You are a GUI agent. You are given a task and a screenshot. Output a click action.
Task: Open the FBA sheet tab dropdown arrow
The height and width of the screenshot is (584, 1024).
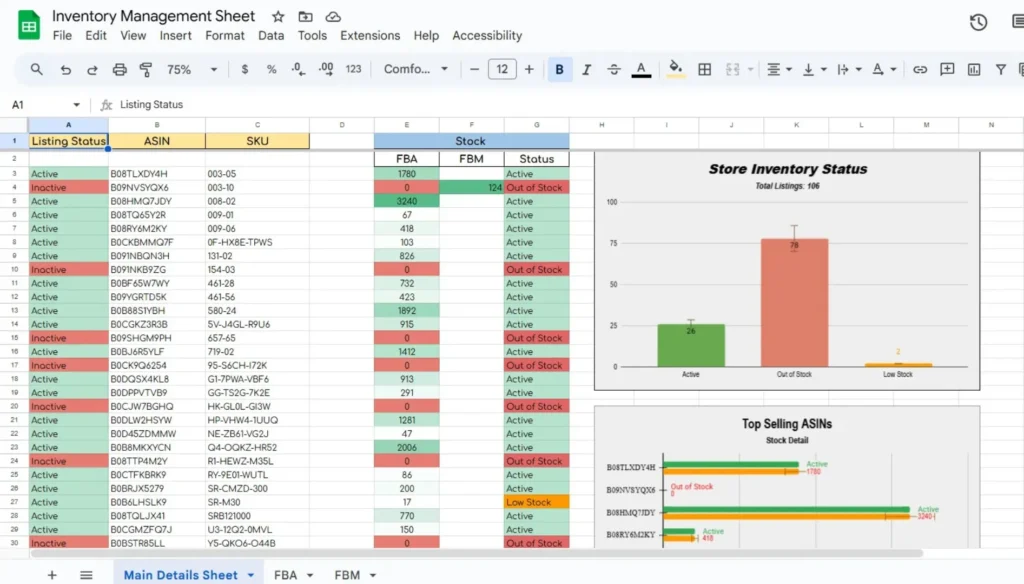310,575
